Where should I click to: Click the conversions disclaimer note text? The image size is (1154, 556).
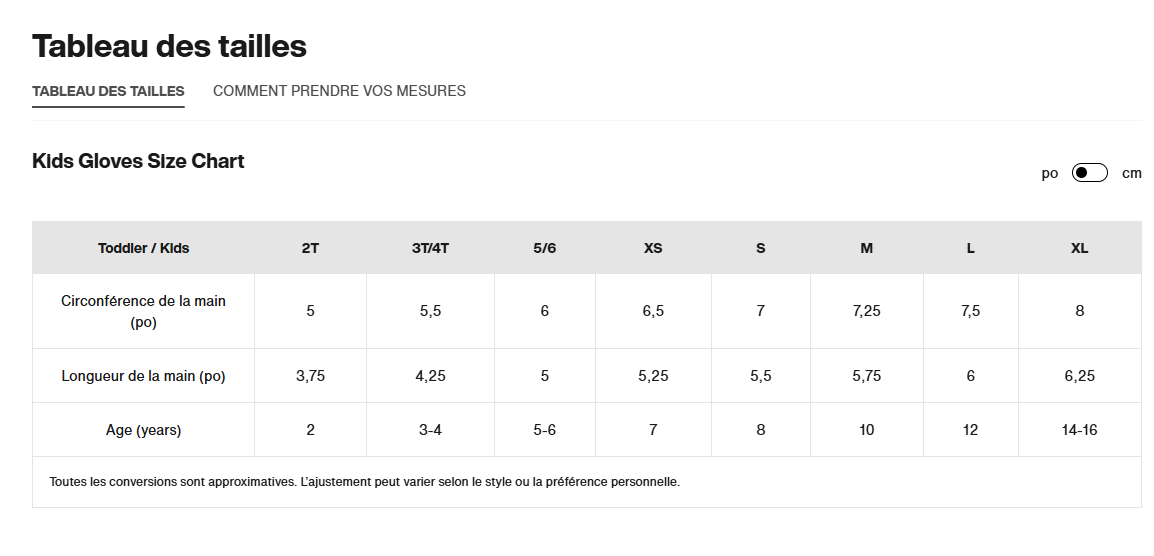pyautogui.click(x=364, y=482)
